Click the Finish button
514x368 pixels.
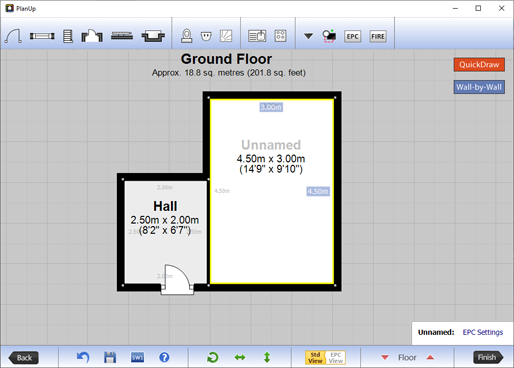point(488,357)
